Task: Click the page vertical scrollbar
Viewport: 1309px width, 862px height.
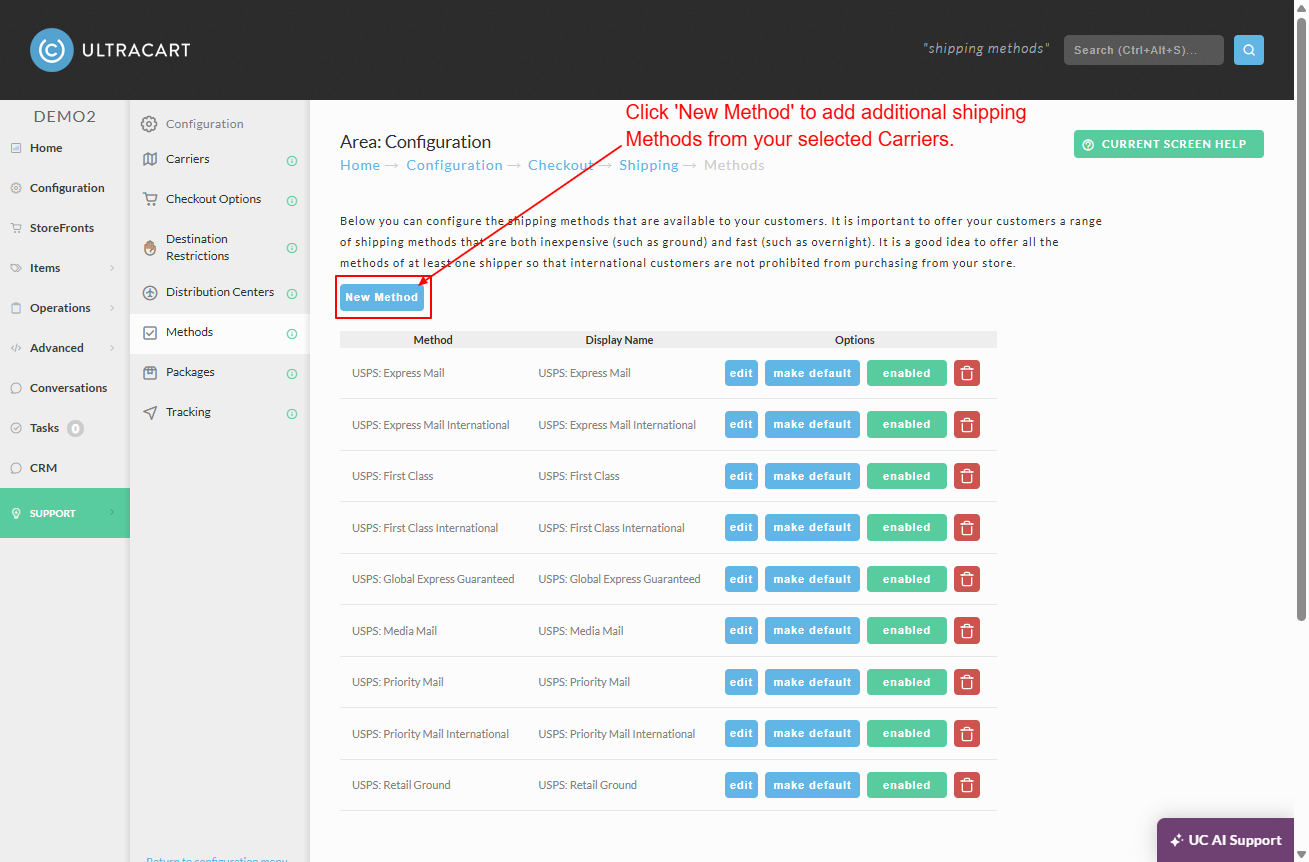Action: [1301, 320]
